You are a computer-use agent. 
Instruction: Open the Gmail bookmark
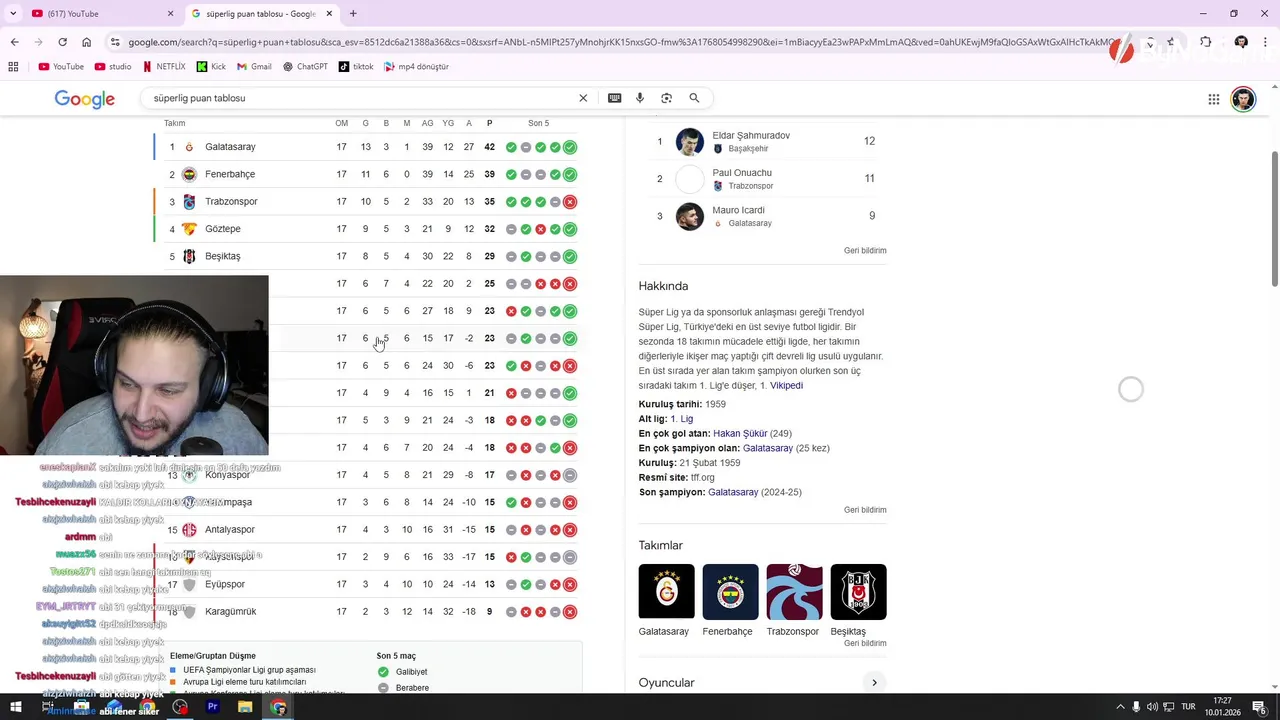pyautogui.click(x=254, y=67)
